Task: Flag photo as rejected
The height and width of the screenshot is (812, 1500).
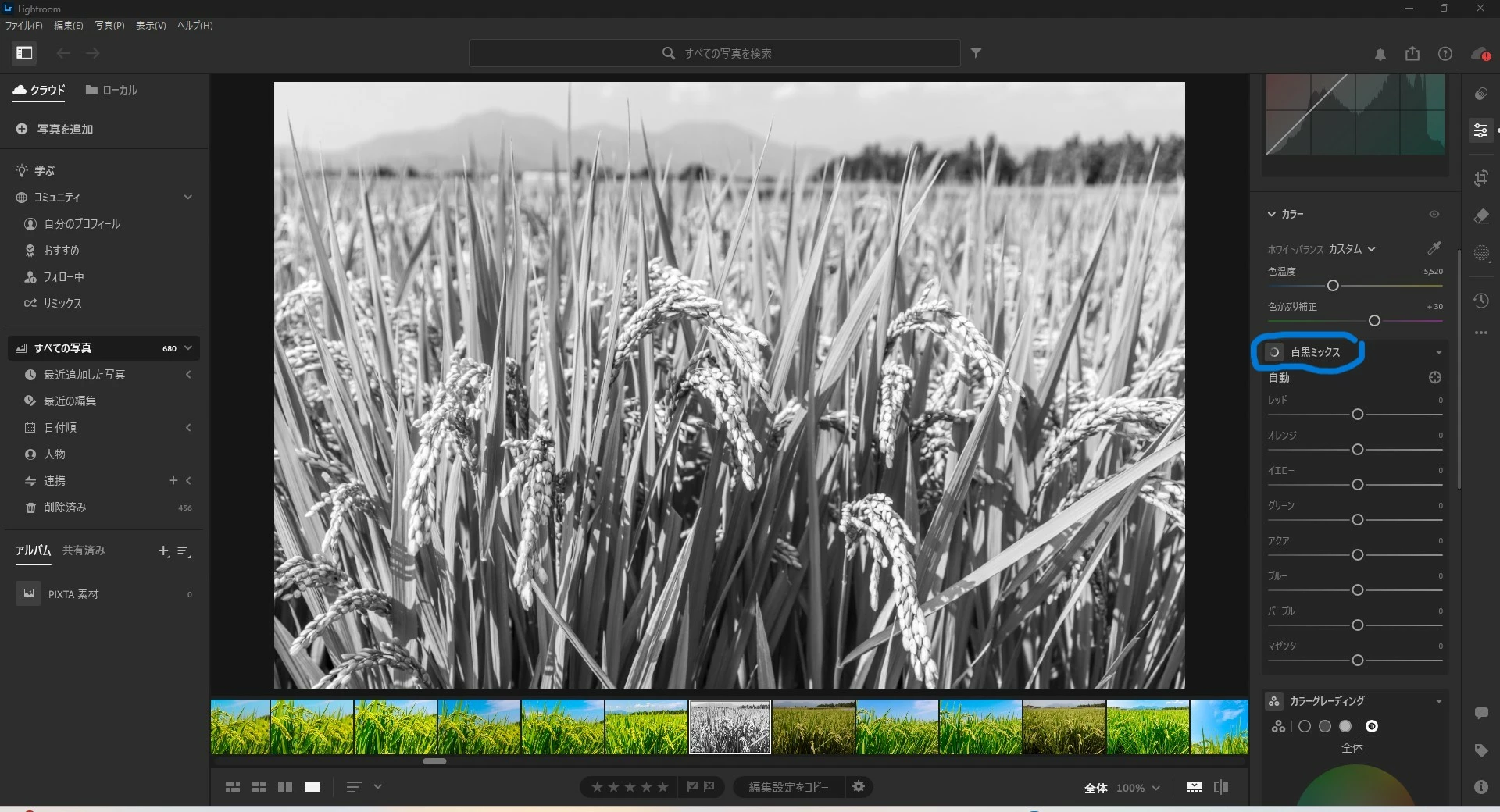Action: (x=709, y=787)
